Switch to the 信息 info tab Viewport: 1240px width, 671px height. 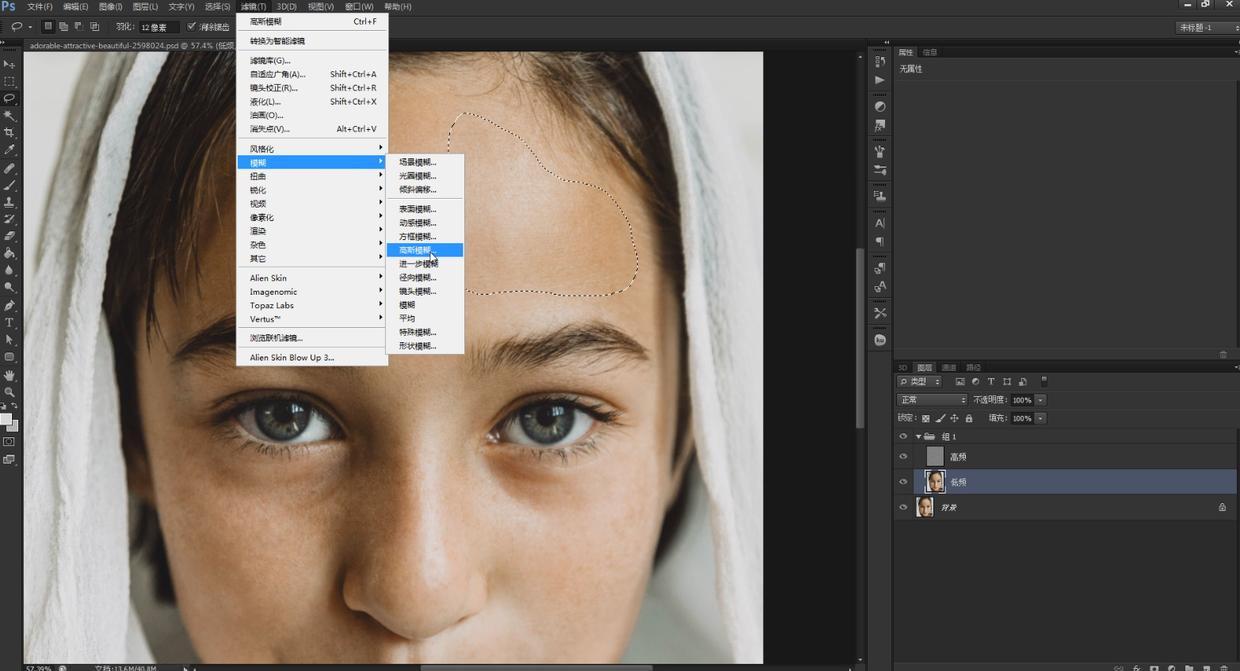click(x=930, y=52)
